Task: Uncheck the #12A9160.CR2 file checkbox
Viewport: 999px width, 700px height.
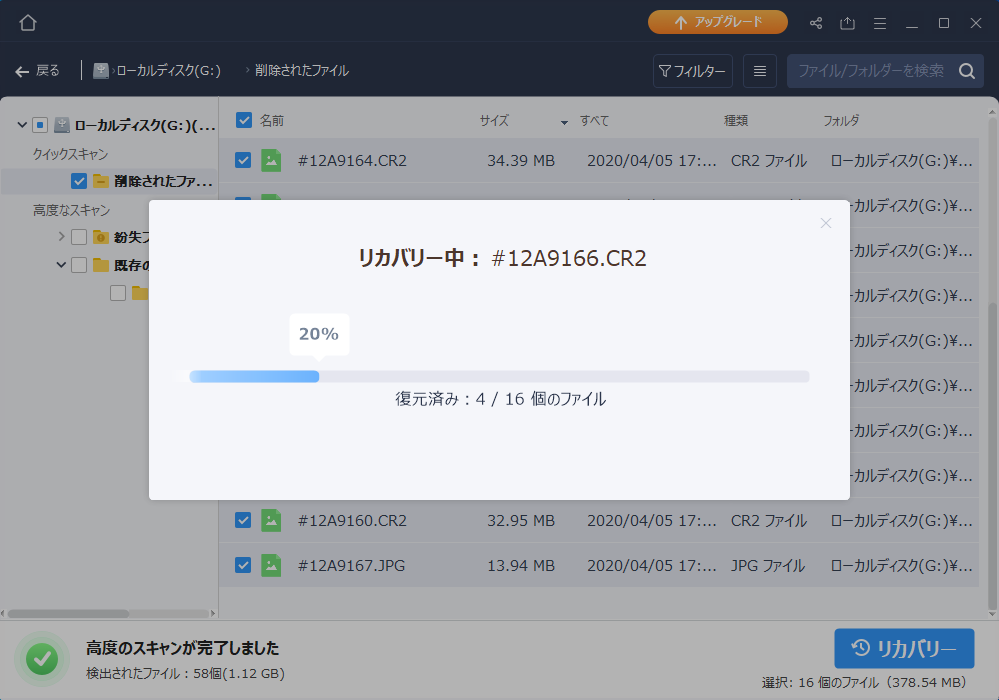Action: click(x=243, y=520)
